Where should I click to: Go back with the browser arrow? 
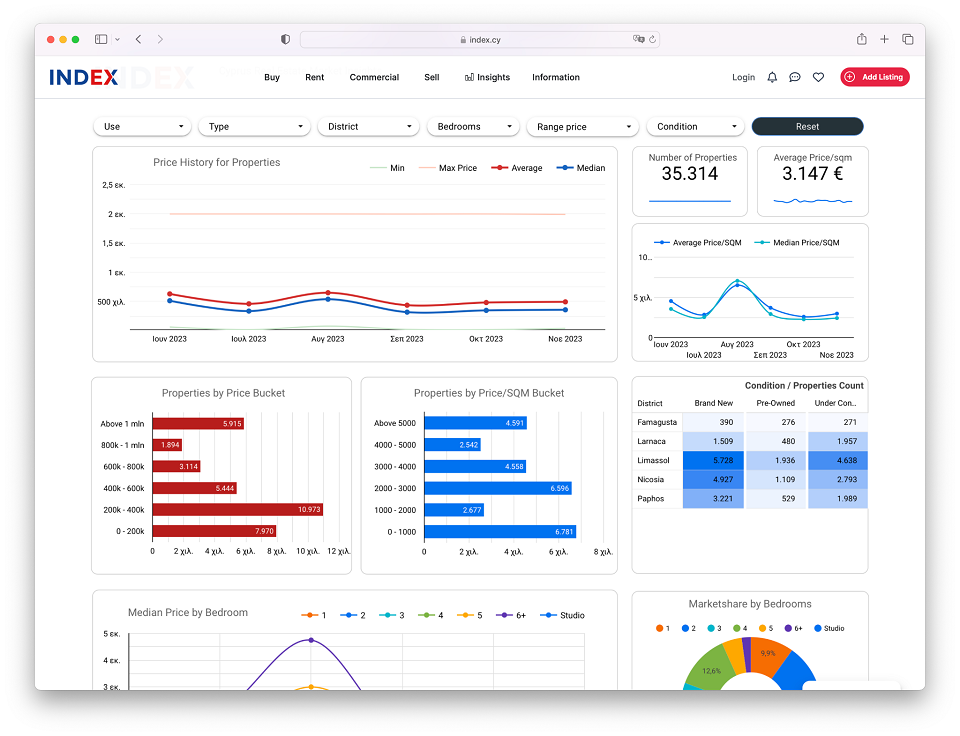[138, 39]
